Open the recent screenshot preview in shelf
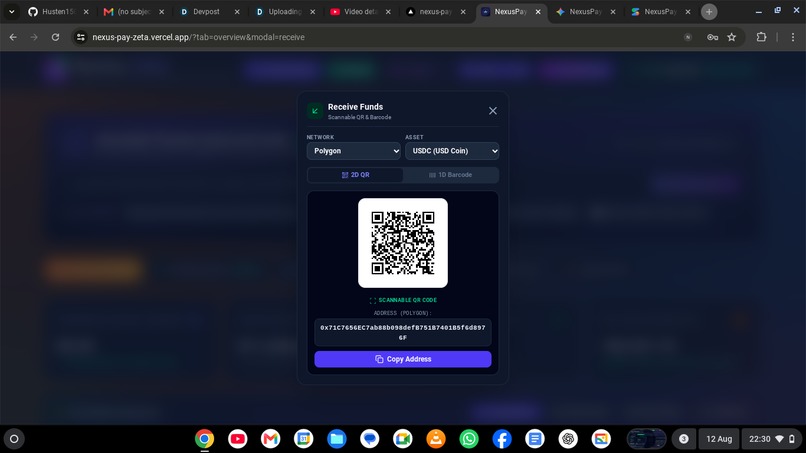This screenshot has width=806, height=453. click(x=647, y=439)
